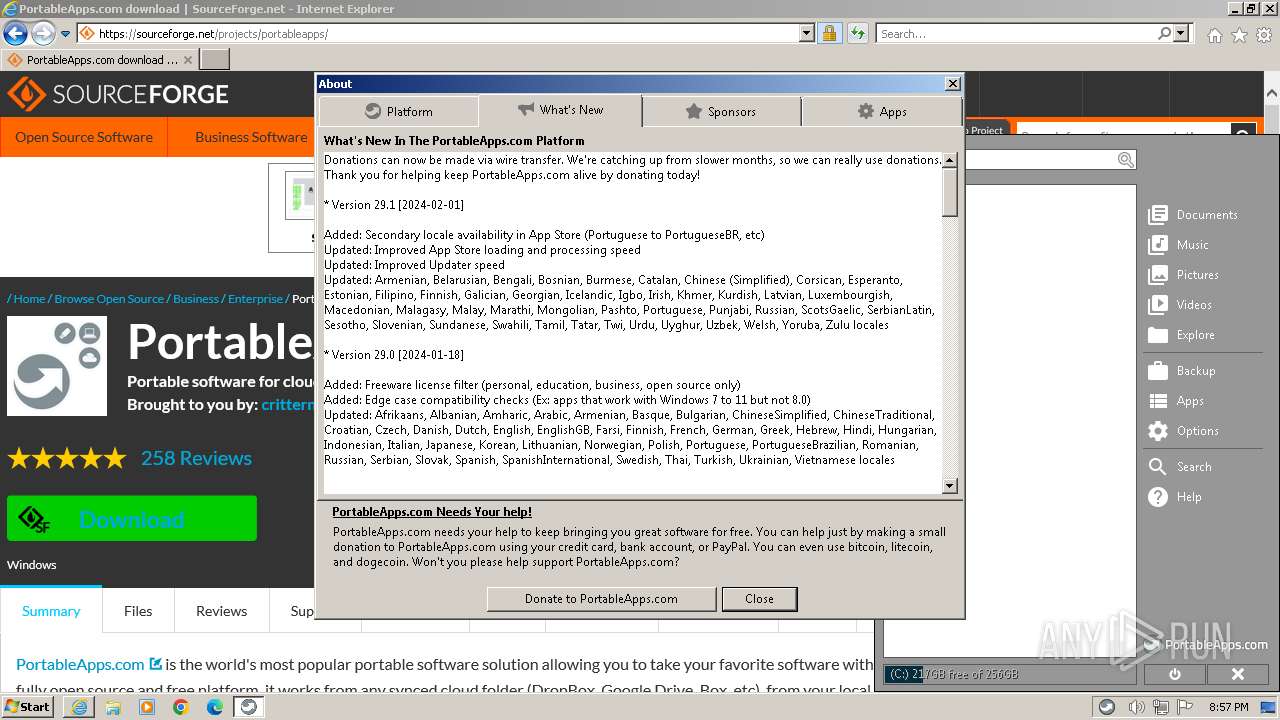Close the PortableApps menu with X button

(x=1237, y=674)
